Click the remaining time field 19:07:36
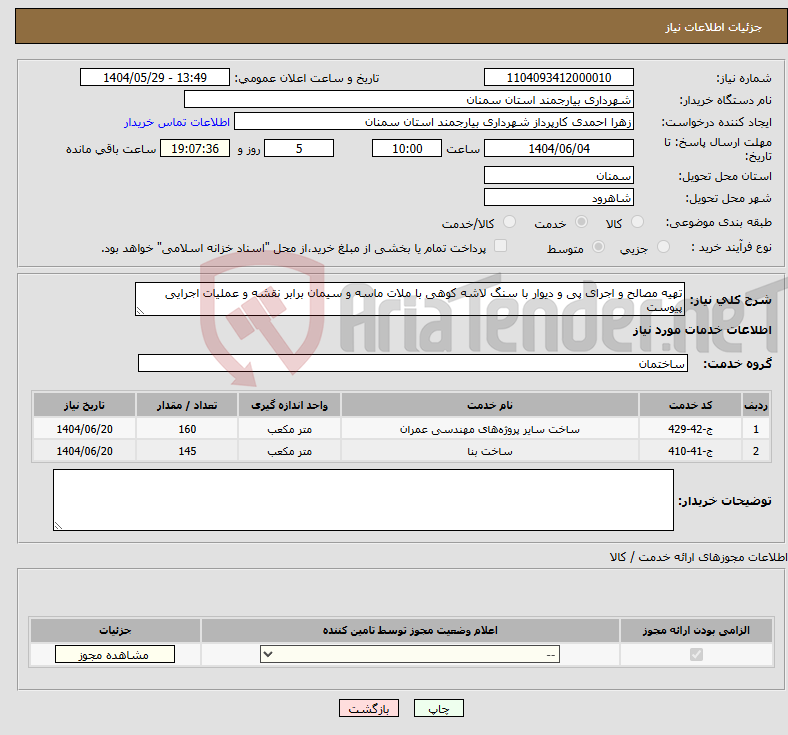 click(195, 148)
